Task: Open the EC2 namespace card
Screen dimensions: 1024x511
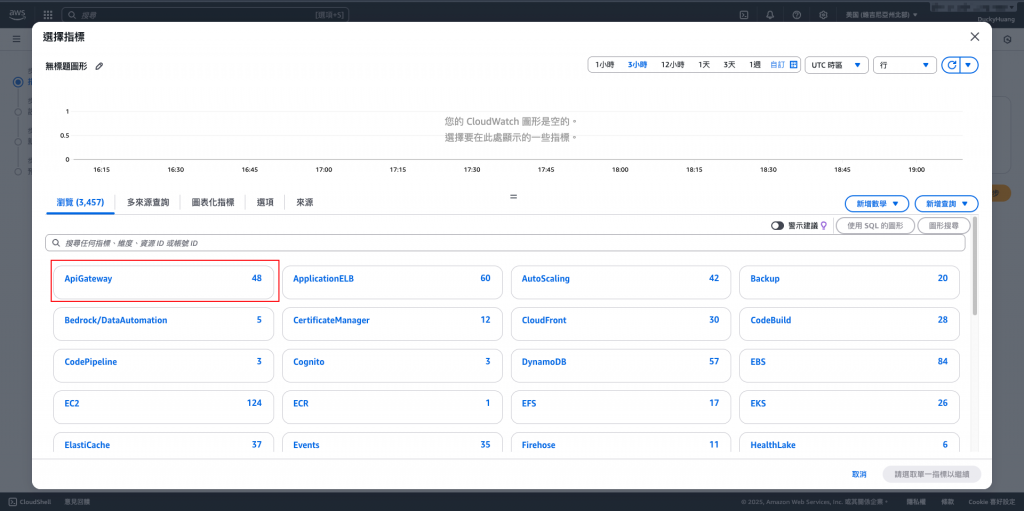Action: 164,407
